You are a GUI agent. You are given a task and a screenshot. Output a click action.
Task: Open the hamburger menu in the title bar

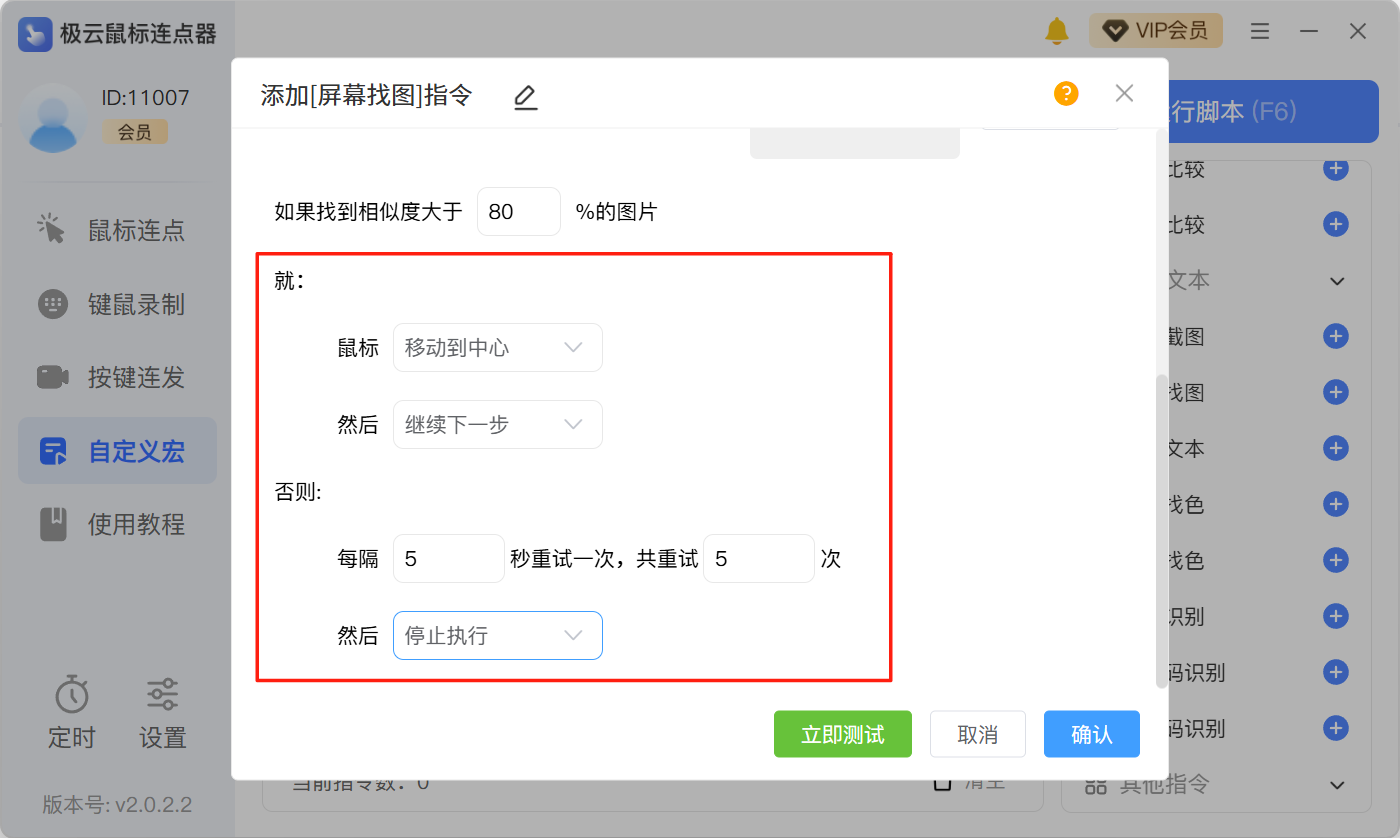[1260, 32]
